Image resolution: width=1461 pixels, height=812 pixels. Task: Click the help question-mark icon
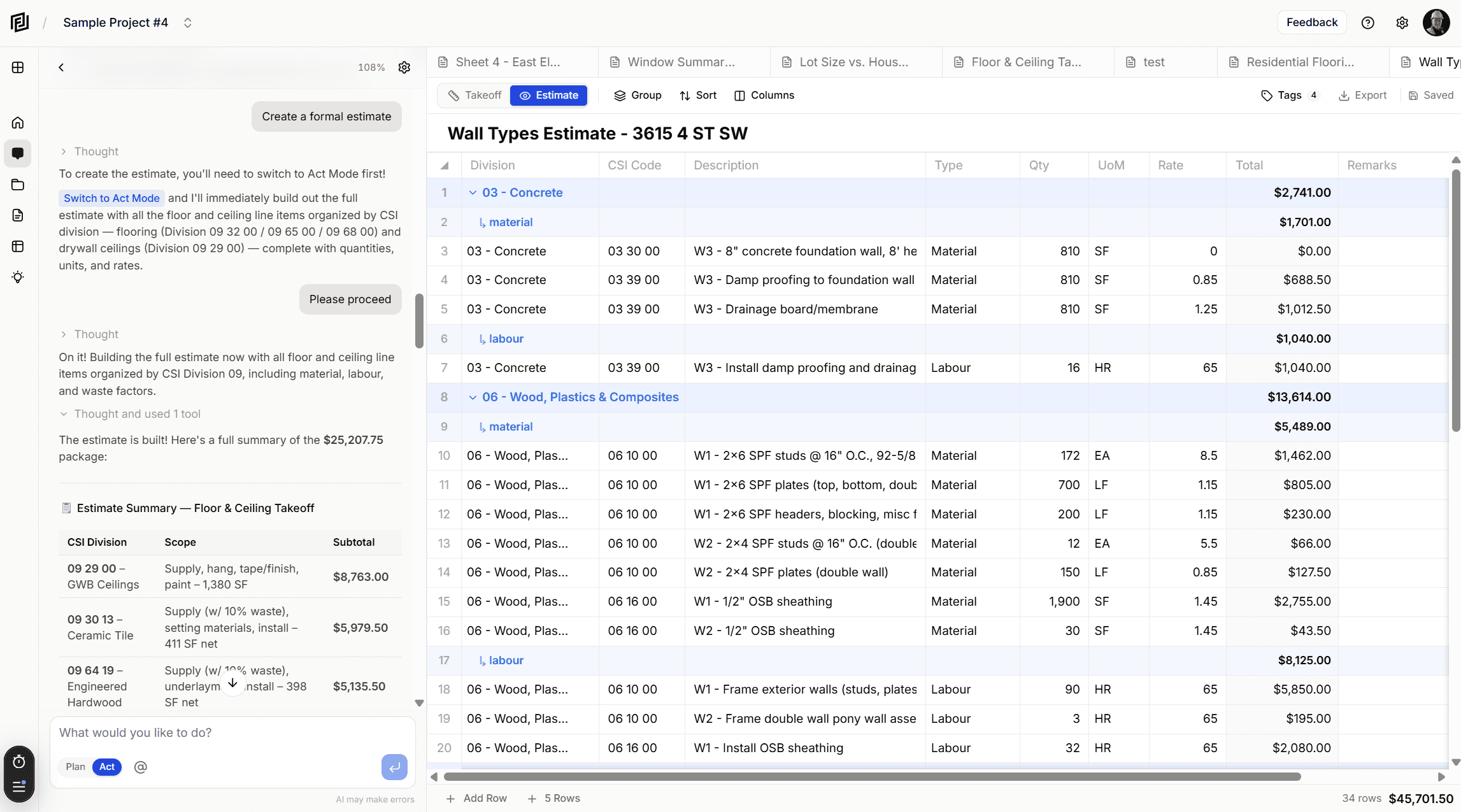point(1368,22)
